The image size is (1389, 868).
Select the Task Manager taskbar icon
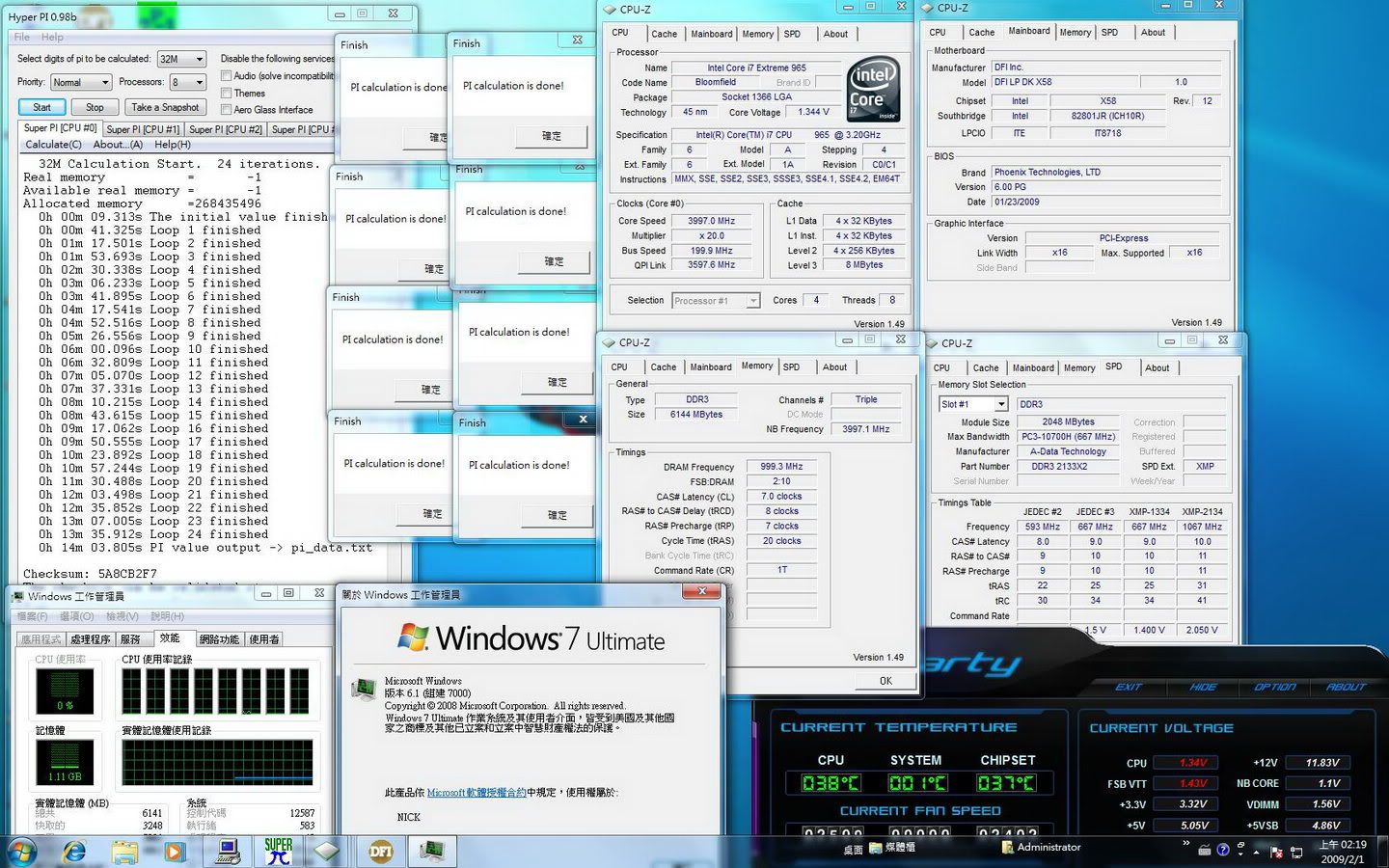[430, 852]
